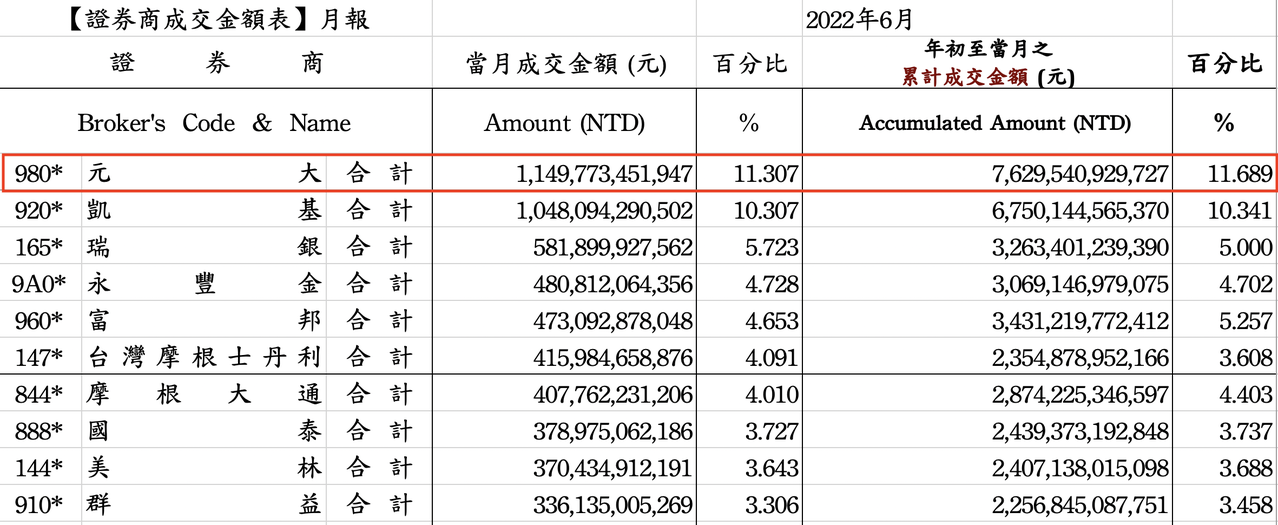Click the 2022年6月 date cell
The width and height of the screenshot is (1278, 525).
859,19
